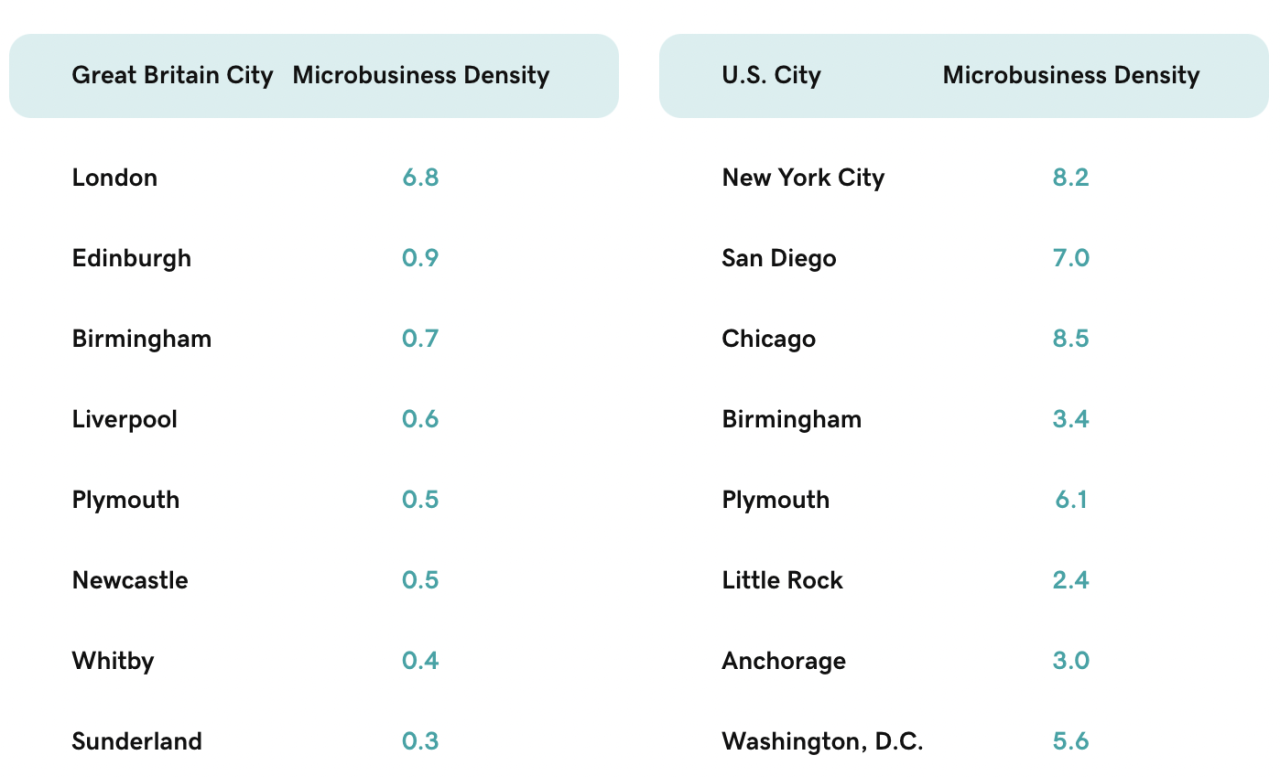Click U.S. Plymouth's 6.1 density value
The width and height of the screenshot is (1280, 777).
(x=1071, y=500)
